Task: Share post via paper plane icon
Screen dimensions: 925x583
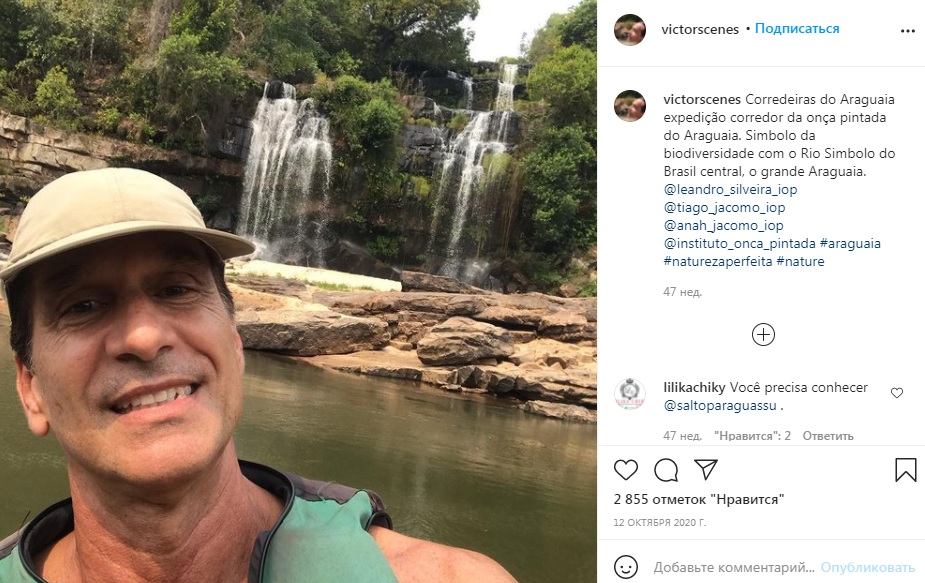Action: pyautogui.click(x=706, y=470)
